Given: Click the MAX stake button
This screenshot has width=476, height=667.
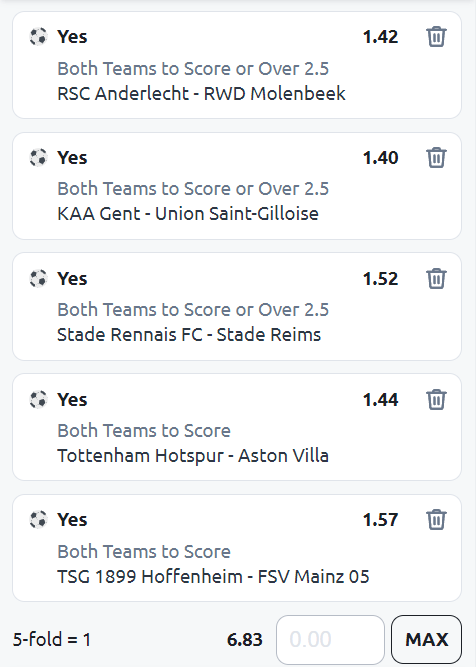Looking at the screenshot, I should click(x=426, y=639).
